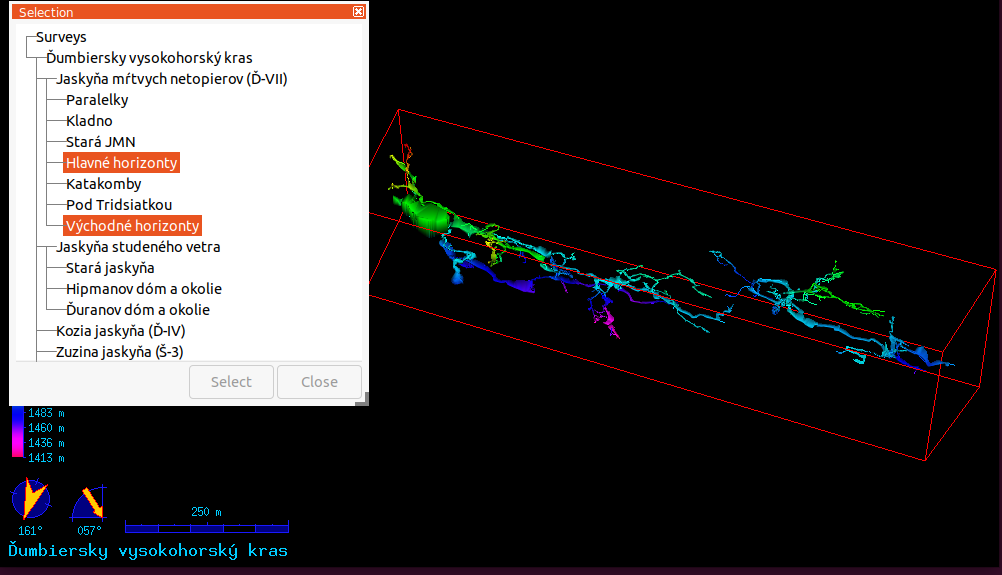Click the Select button
The image size is (1002, 575).
(231, 382)
